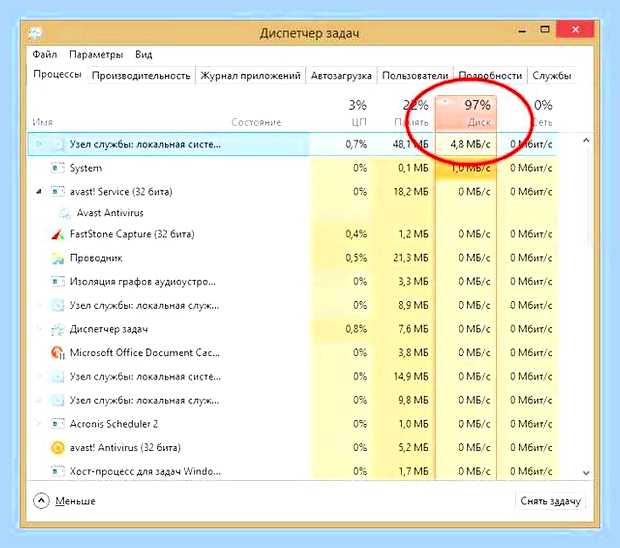Open the Службы tab
Screen dimensions: 620x548
[552, 76]
